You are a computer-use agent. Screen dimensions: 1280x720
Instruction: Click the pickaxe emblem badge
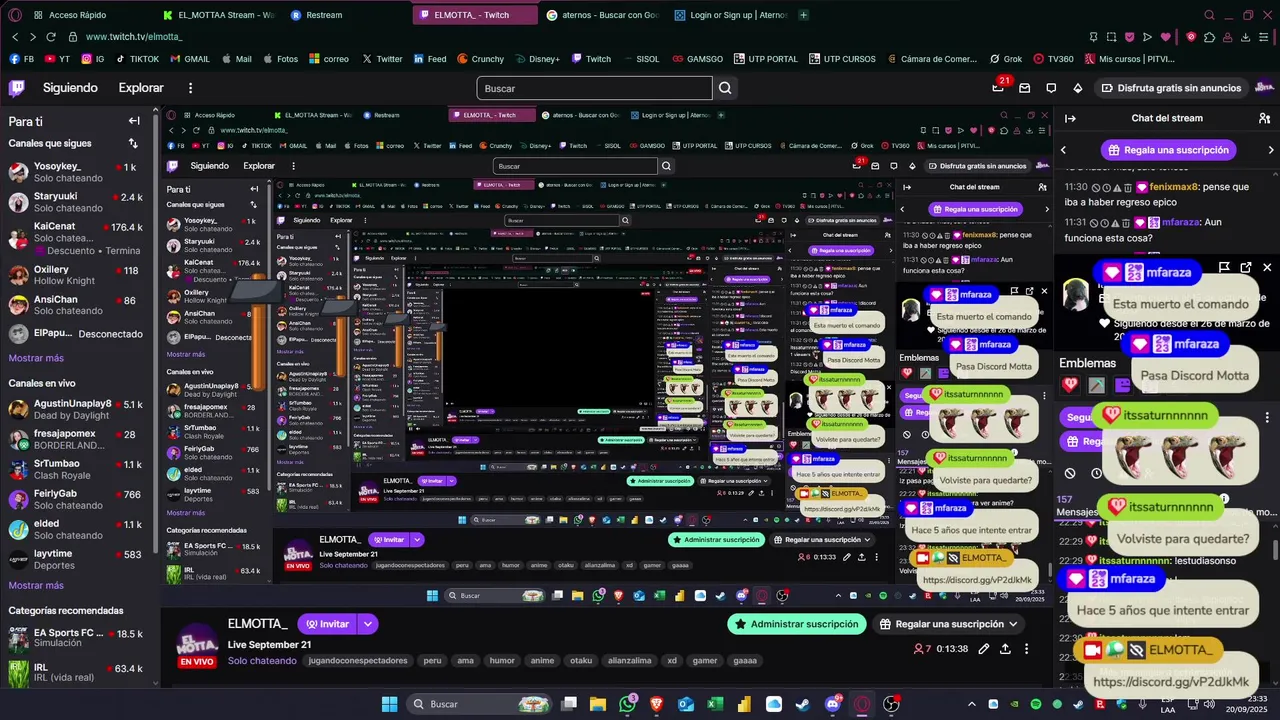(1097, 385)
